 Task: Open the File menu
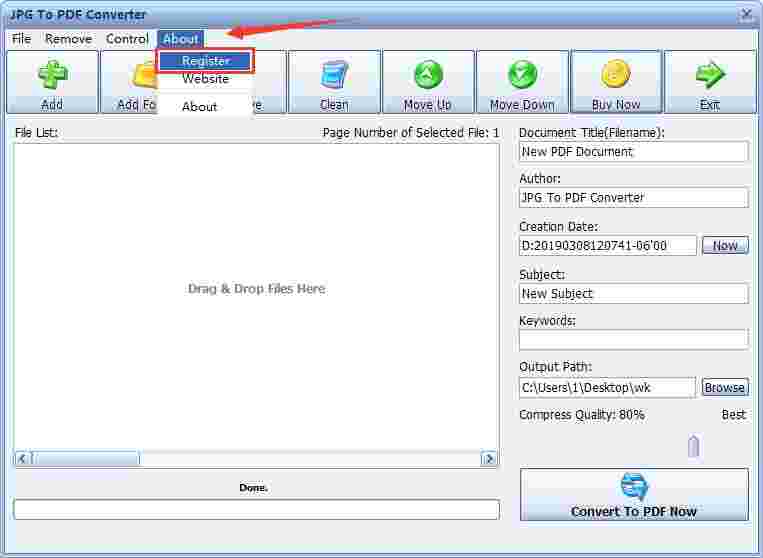point(21,39)
